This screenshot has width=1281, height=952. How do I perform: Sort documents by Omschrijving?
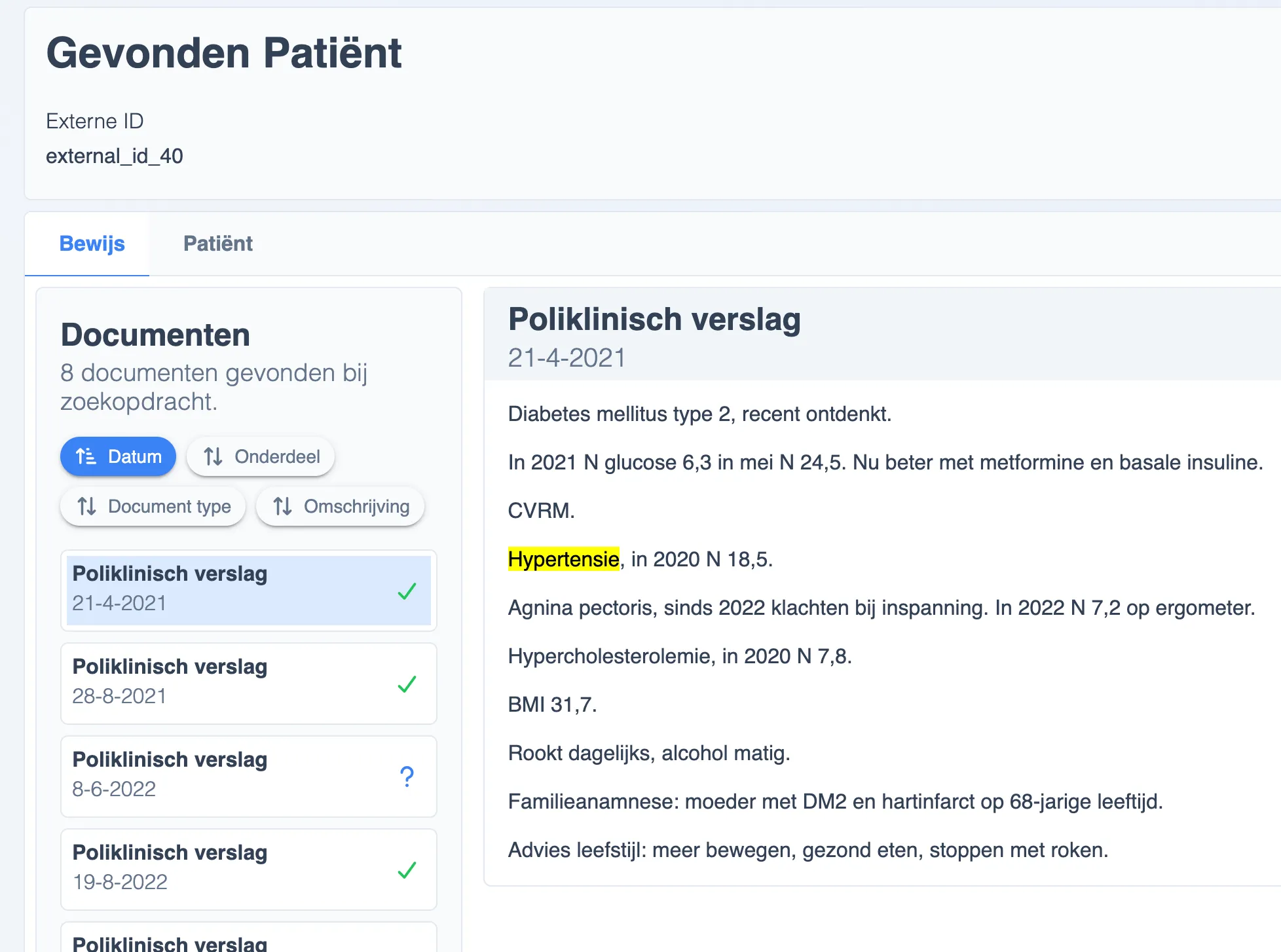tap(340, 506)
